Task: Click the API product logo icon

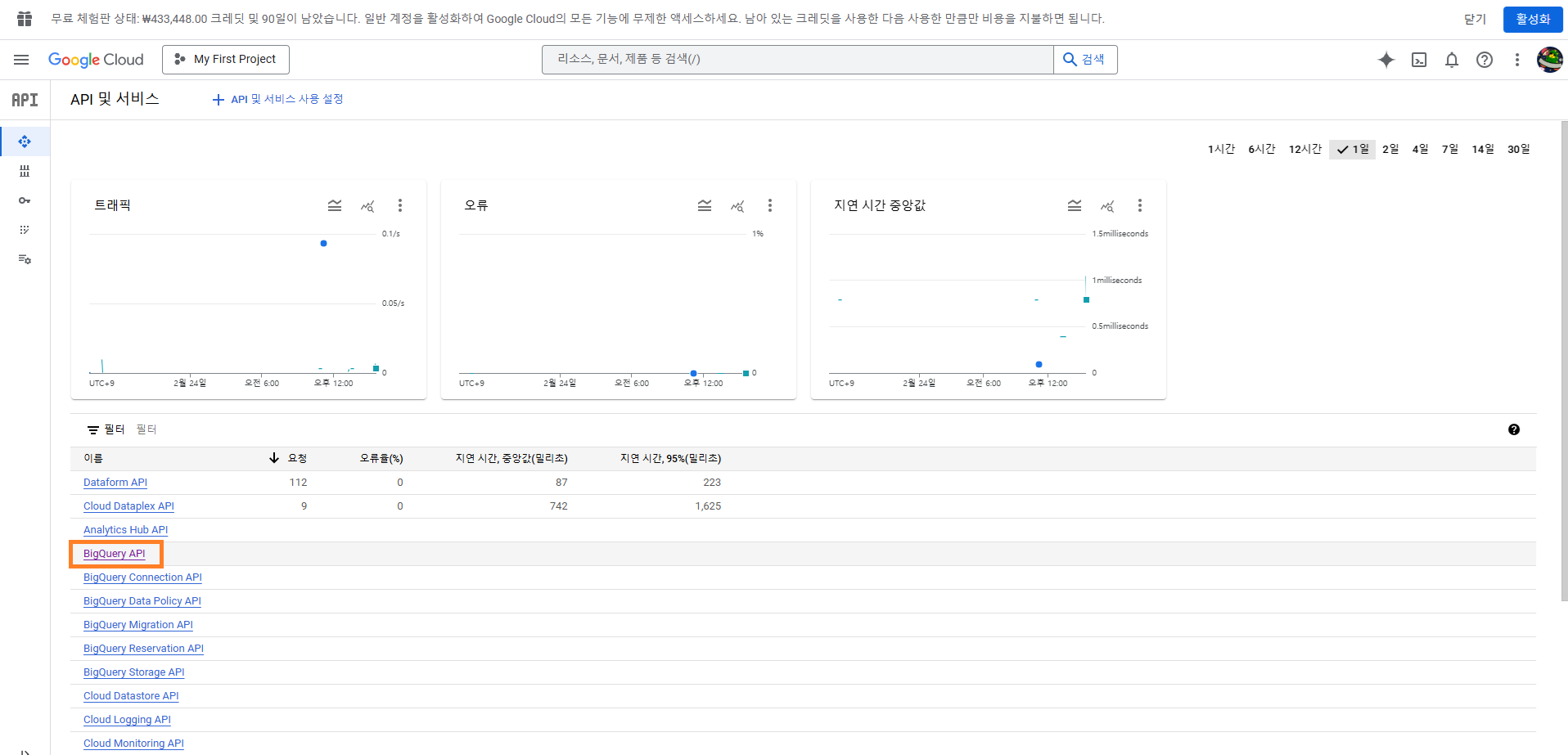Action: [25, 100]
